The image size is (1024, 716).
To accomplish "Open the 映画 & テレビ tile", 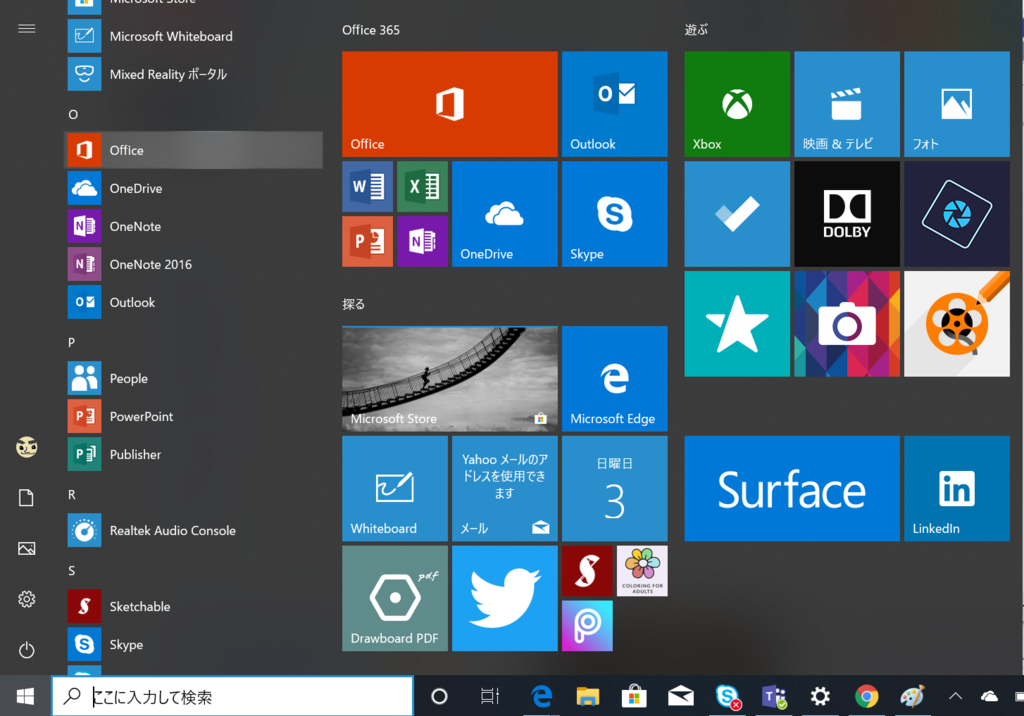I will (x=847, y=104).
